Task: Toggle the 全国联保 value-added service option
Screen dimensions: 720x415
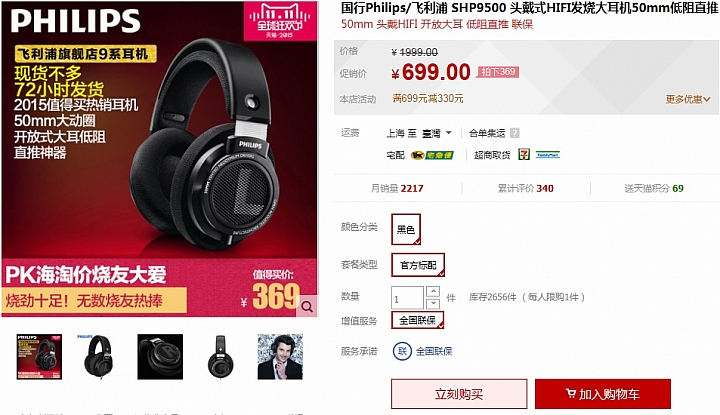Action: click(x=417, y=320)
